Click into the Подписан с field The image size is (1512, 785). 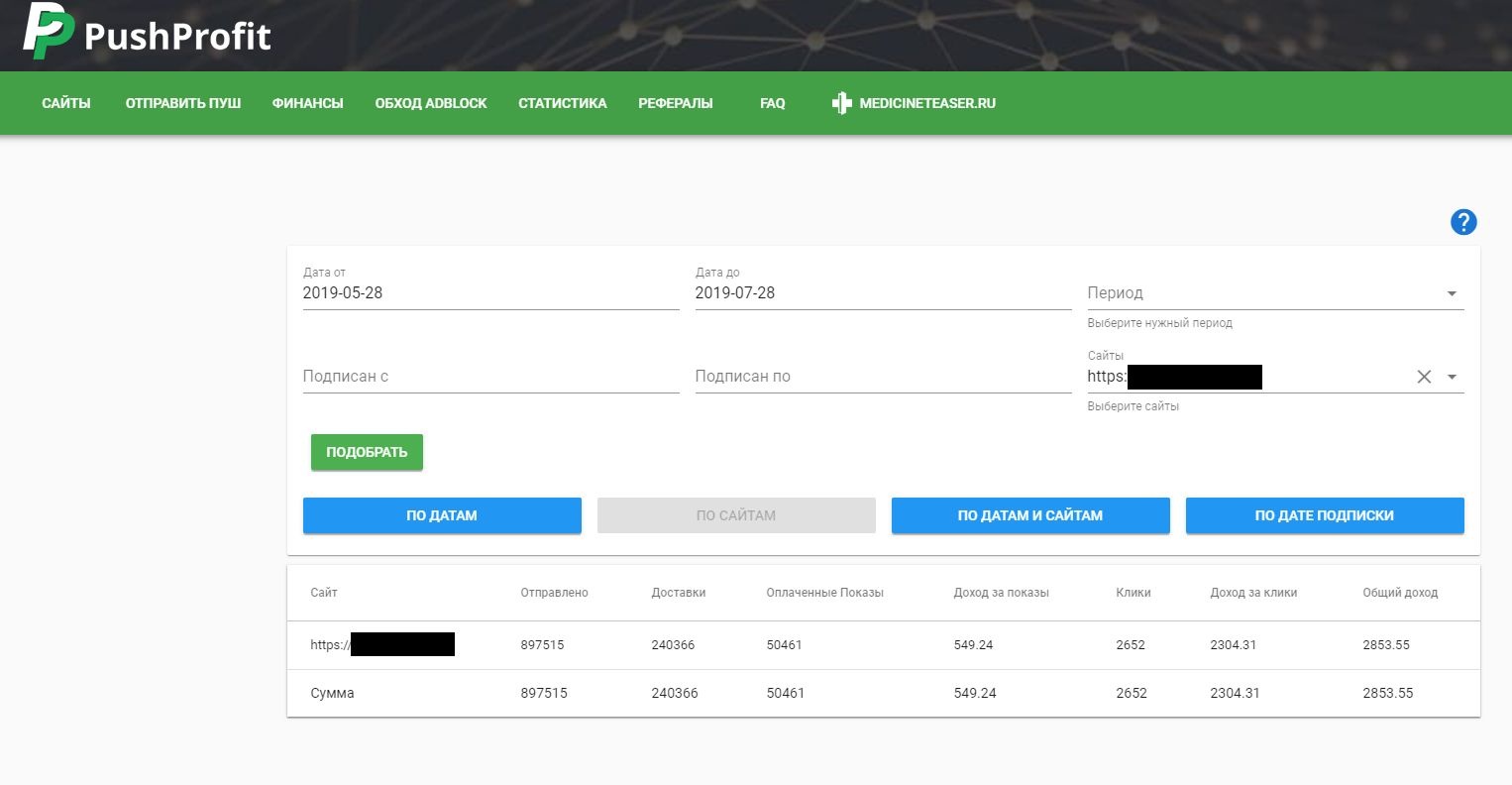[x=491, y=377]
